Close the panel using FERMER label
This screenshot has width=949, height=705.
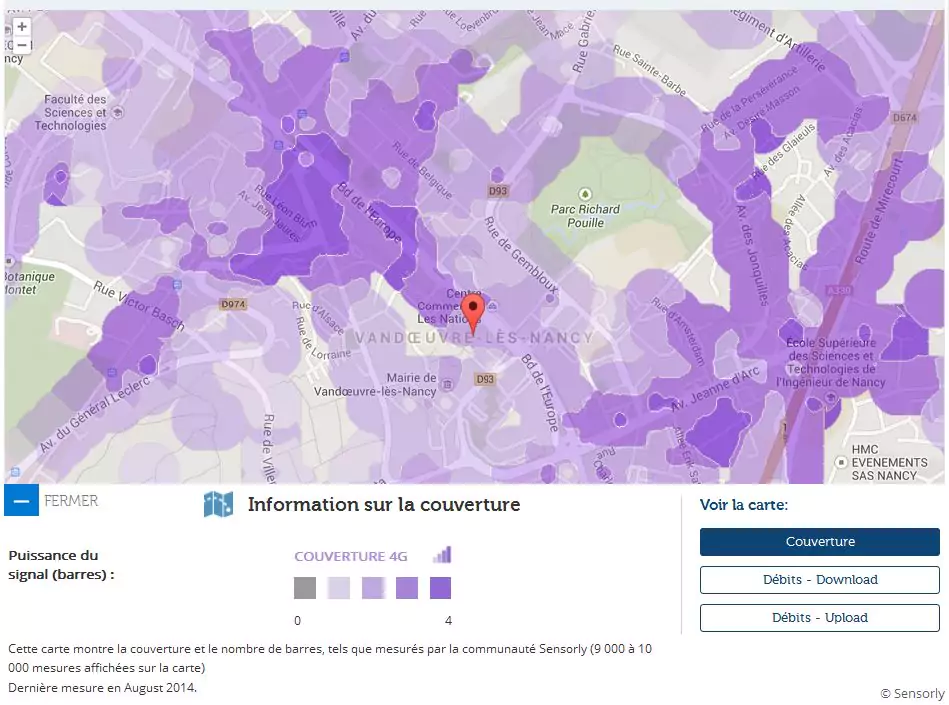pyautogui.click(x=71, y=501)
